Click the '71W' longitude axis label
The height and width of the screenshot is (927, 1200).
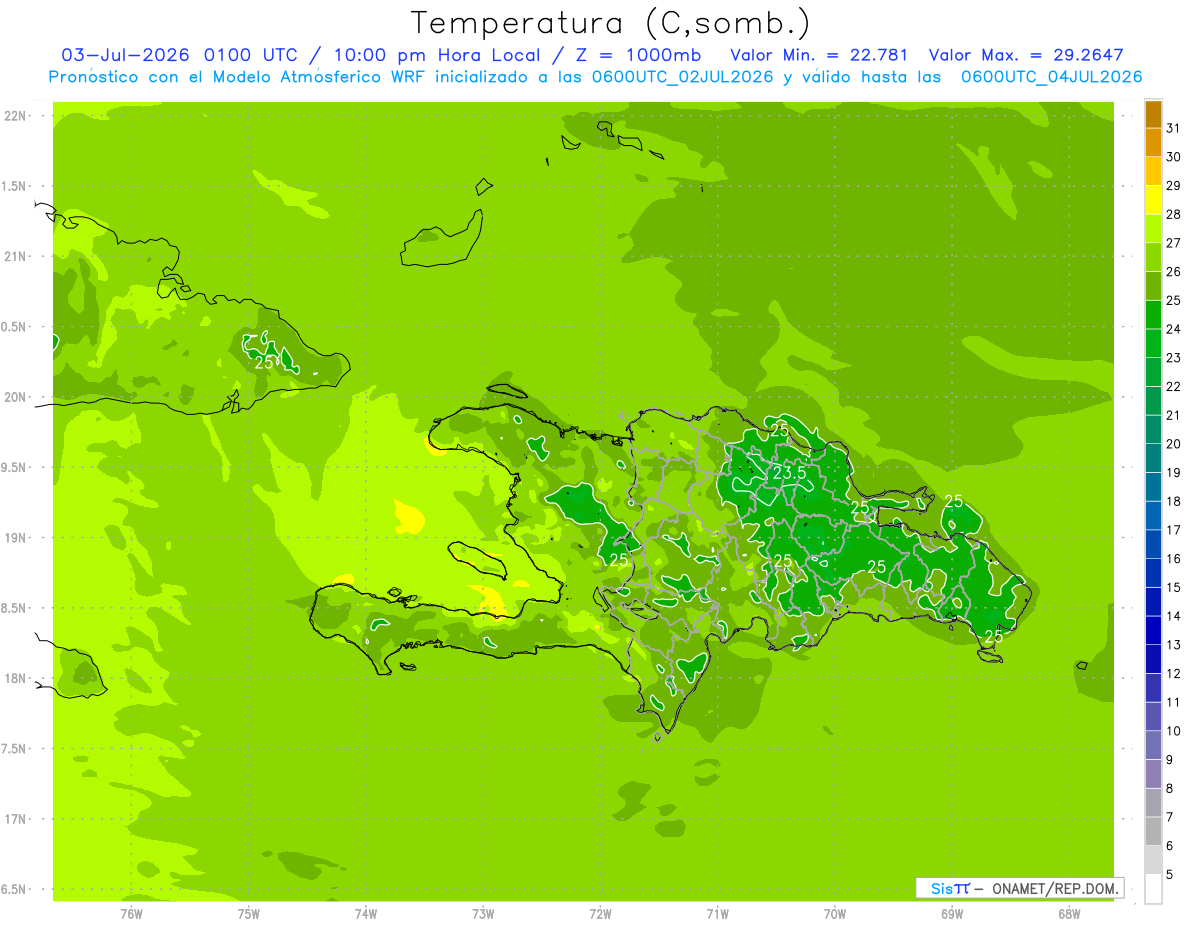717,913
